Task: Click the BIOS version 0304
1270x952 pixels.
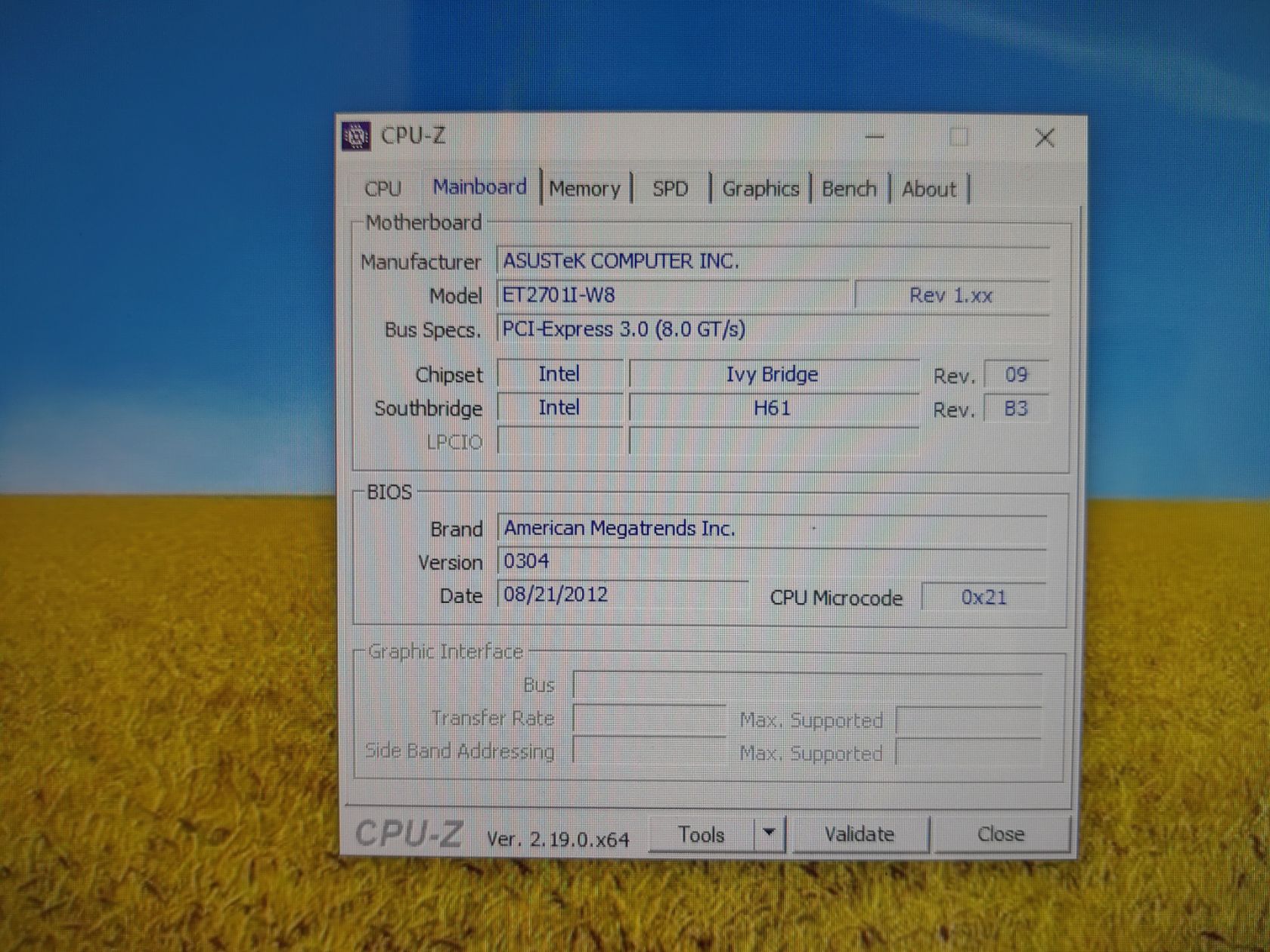Action: tap(773, 561)
